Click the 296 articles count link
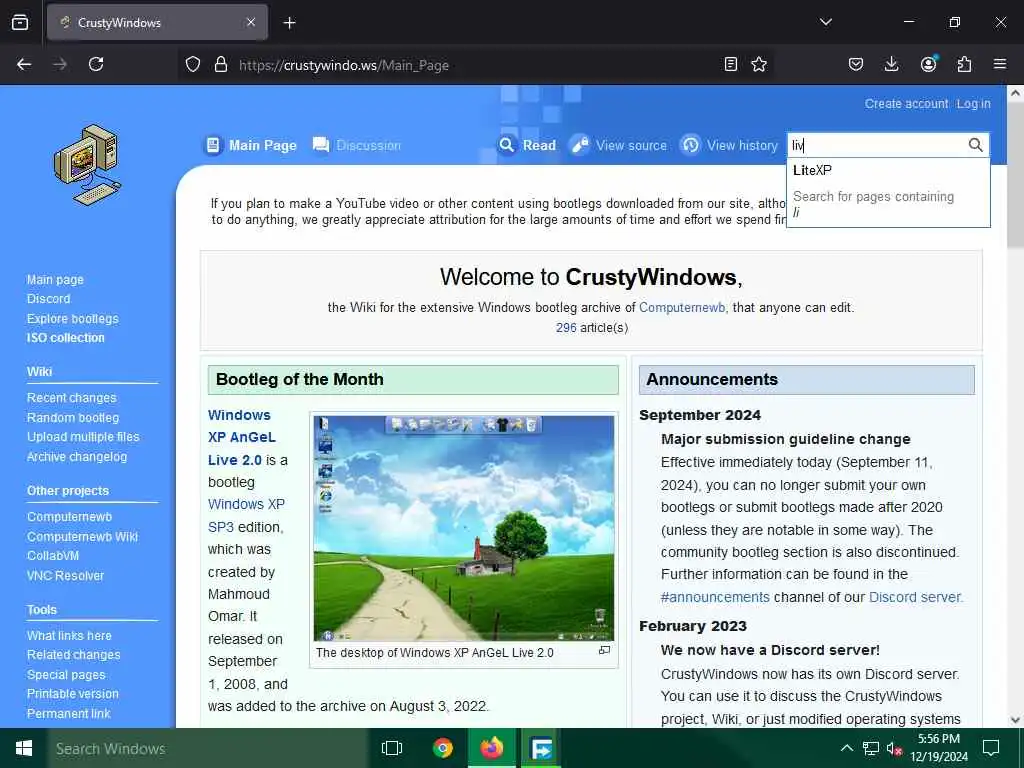Screen dimensions: 1024x768 click(566, 327)
